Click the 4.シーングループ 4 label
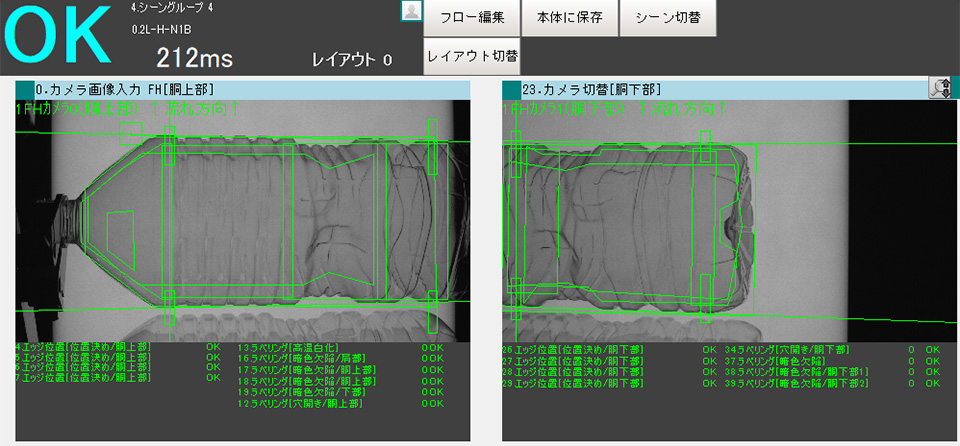This screenshot has width=960, height=446. 172,9
